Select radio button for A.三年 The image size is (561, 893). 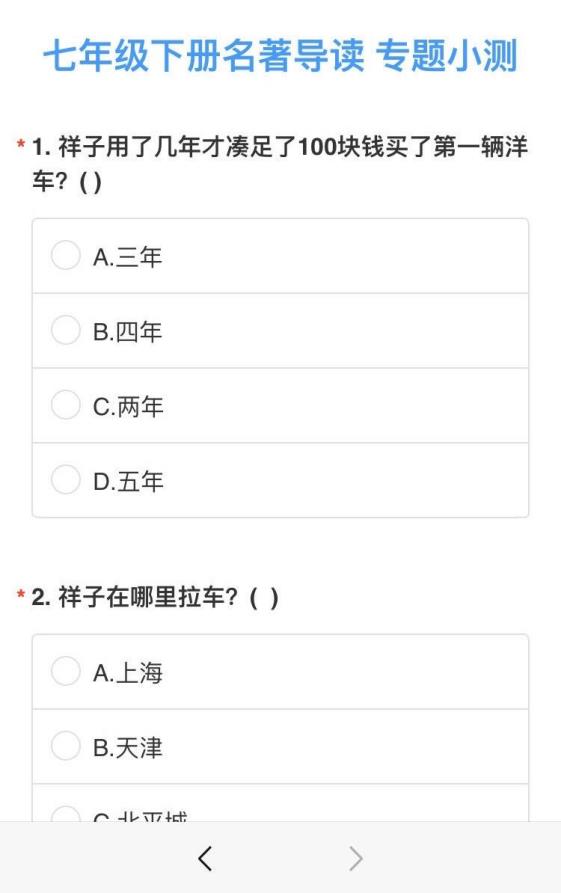pos(65,255)
